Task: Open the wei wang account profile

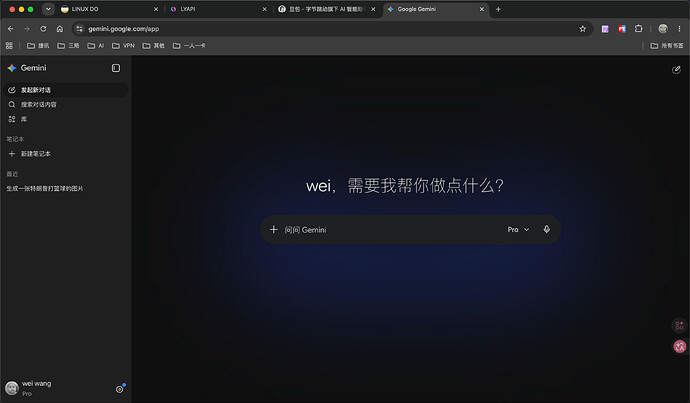Action: pos(28,388)
